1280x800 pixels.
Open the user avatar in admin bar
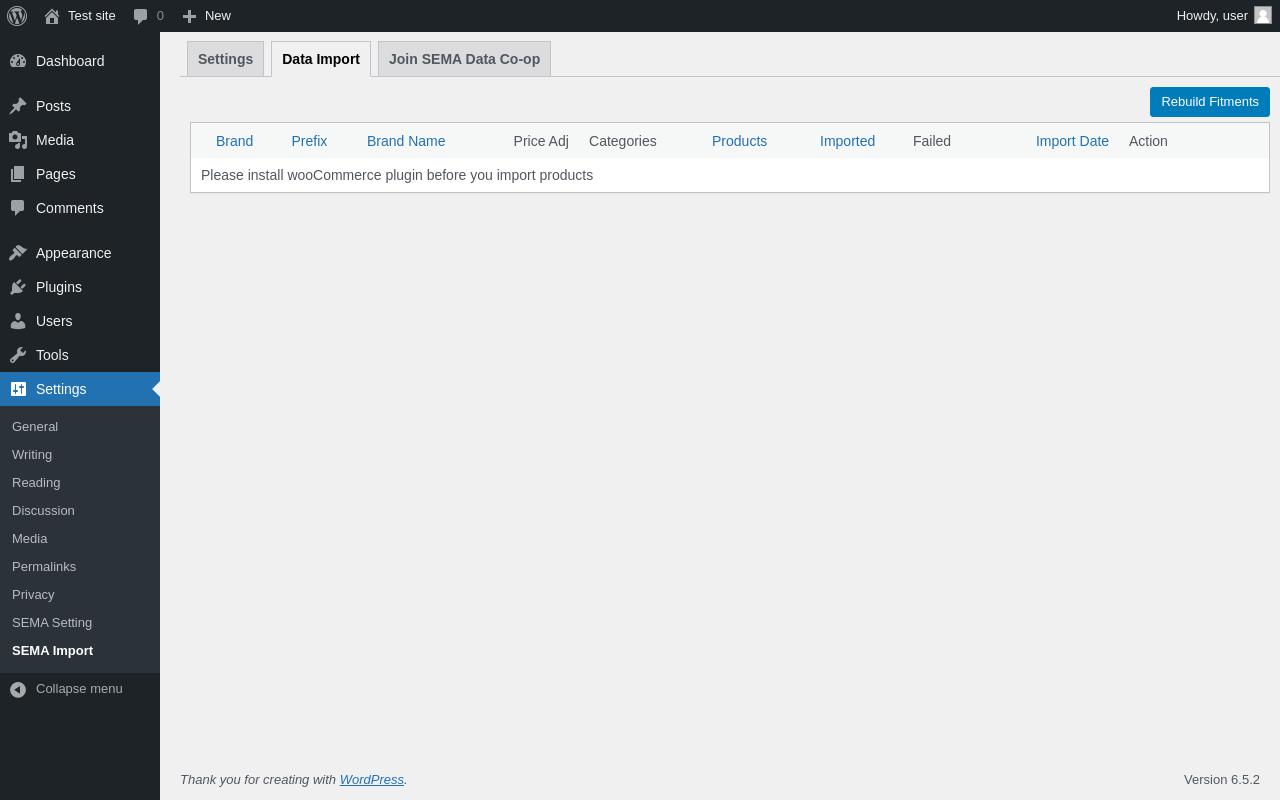(x=1263, y=15)
